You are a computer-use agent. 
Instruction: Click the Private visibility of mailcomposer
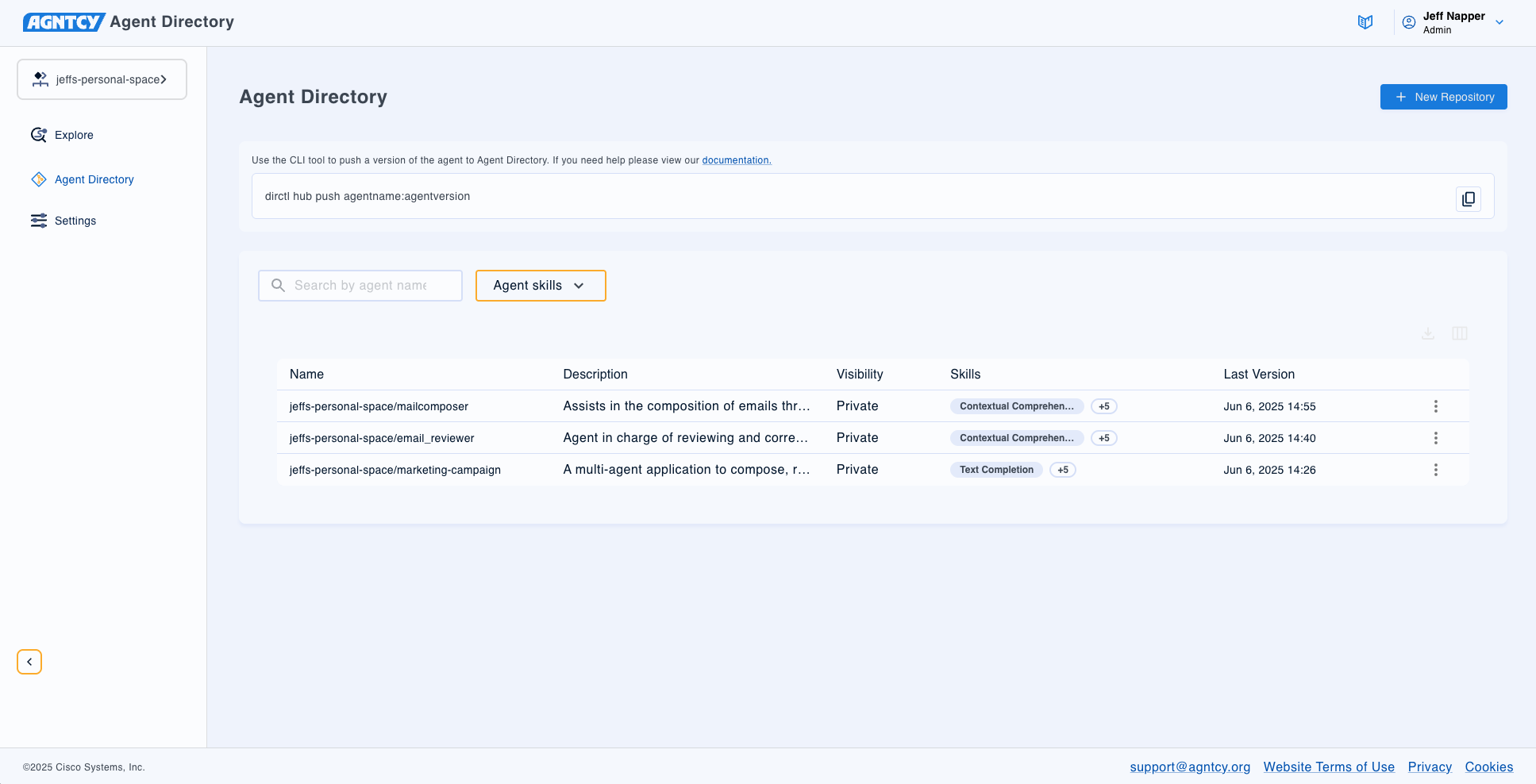(x=857, y=406)
